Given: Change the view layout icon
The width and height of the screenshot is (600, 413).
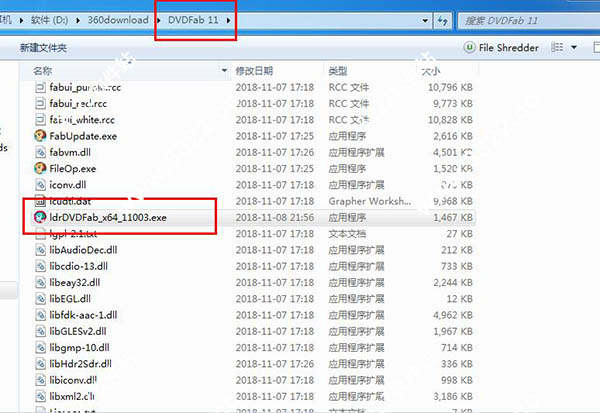Looking at the screenshot, I should [557, 47].
